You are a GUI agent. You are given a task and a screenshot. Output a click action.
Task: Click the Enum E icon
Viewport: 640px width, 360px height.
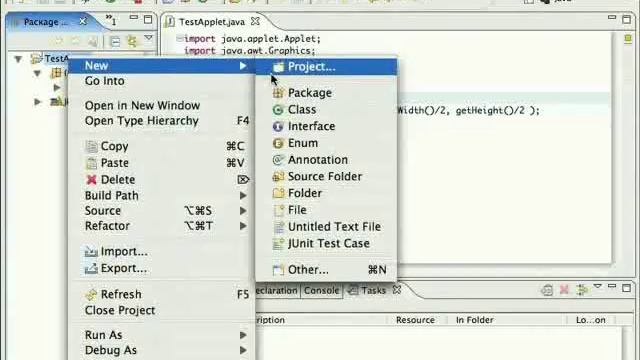pyautogui.click(x=278, y=143)
